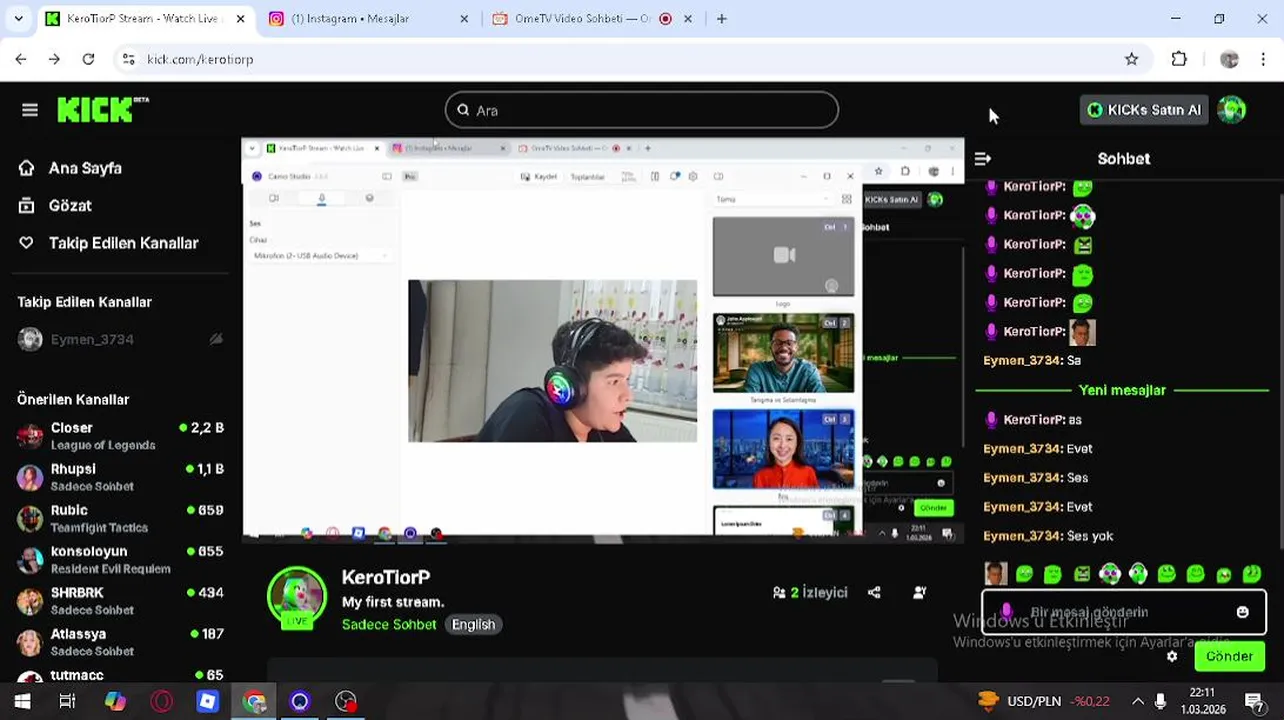This screenshot has height=720, width=1284.
Task: Open the emoji picker in chat input
Action: pos(1242,612)
